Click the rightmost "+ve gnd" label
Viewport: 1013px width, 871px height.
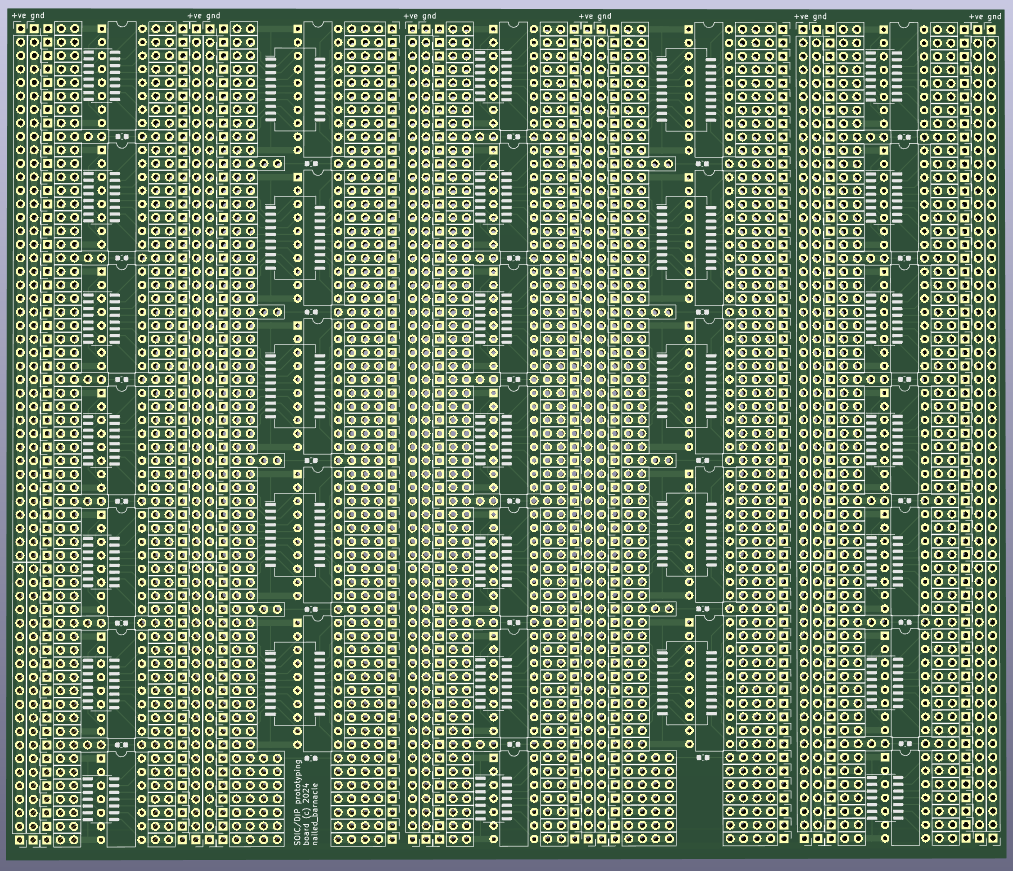coord(985,16)
